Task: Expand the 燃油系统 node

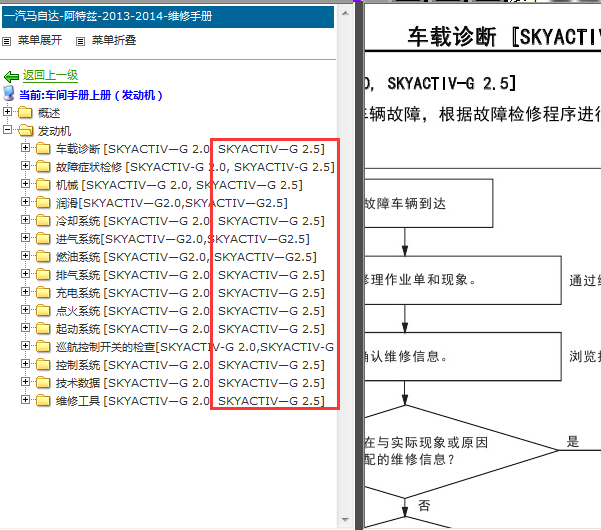Action: point(25,256)
